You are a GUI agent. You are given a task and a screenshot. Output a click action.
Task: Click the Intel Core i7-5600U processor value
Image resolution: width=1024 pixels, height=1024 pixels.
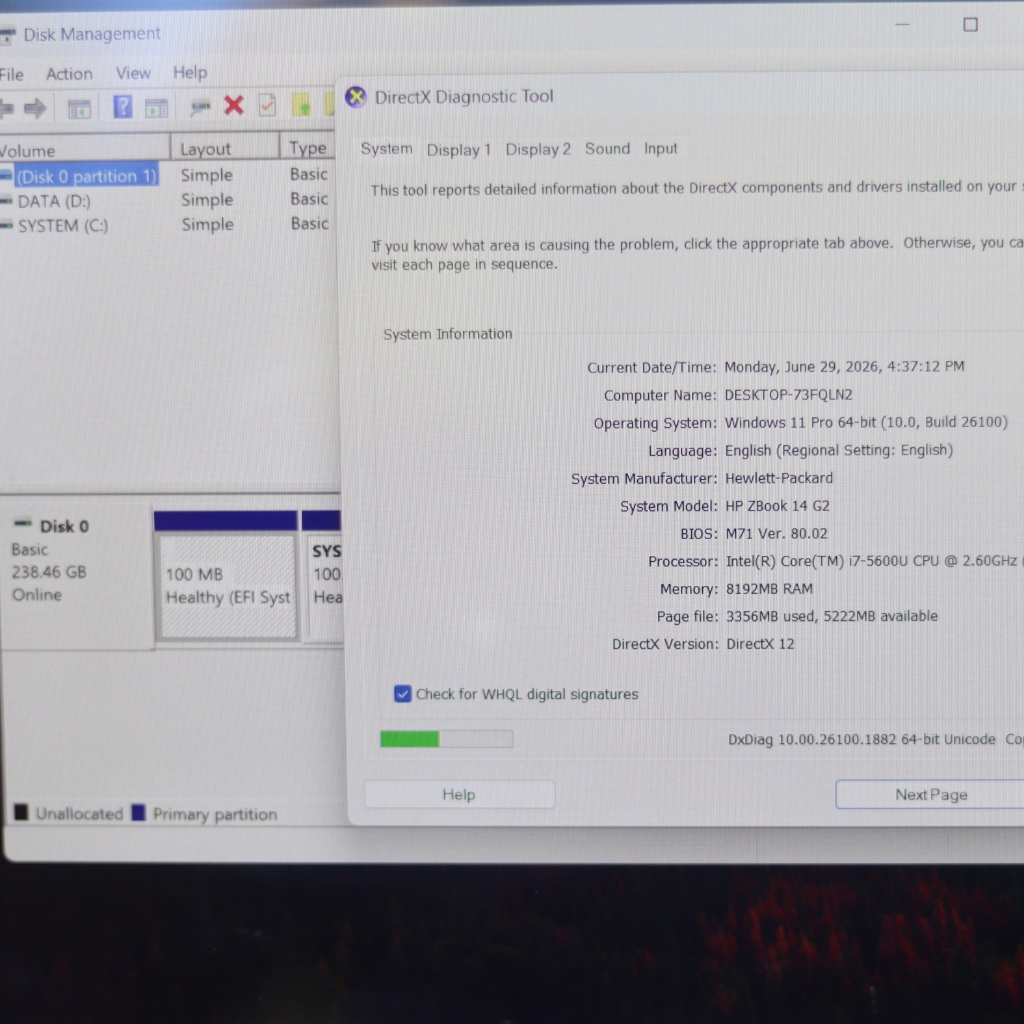point(874,561)
